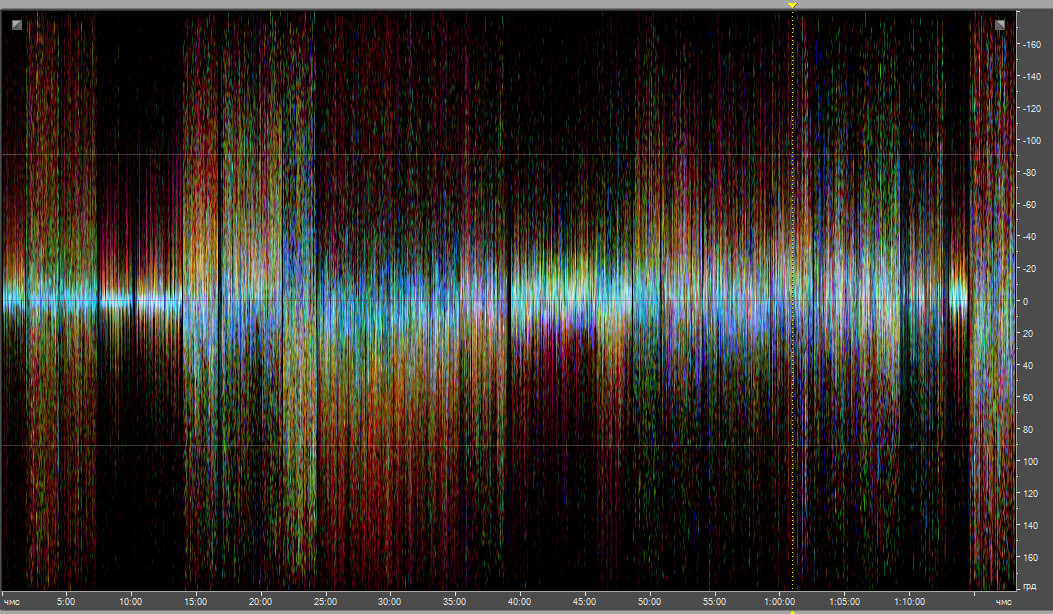The height and width of the screenshot is (614, 1053).
Task: Click the yellow dotted playhead line
Action: click(x=792, y=300)
